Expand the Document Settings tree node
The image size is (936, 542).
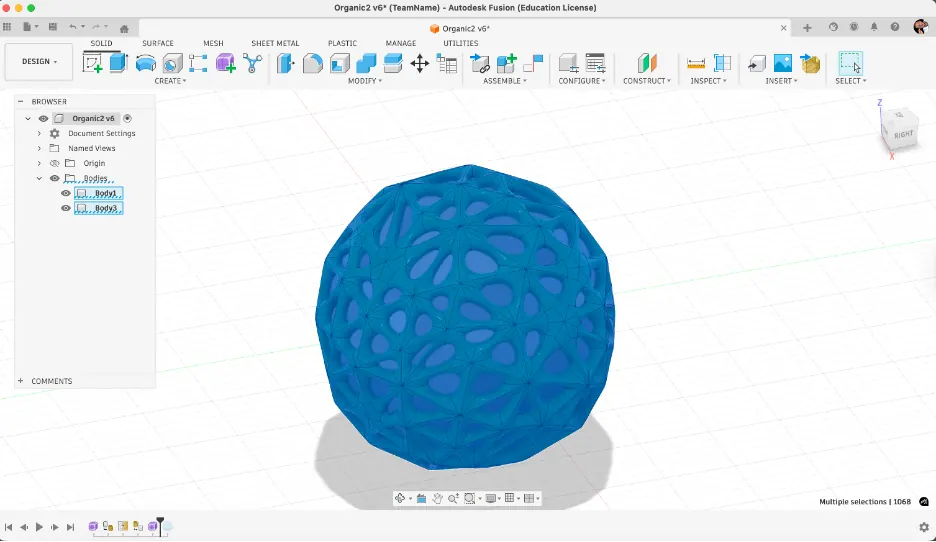point(39,133)
